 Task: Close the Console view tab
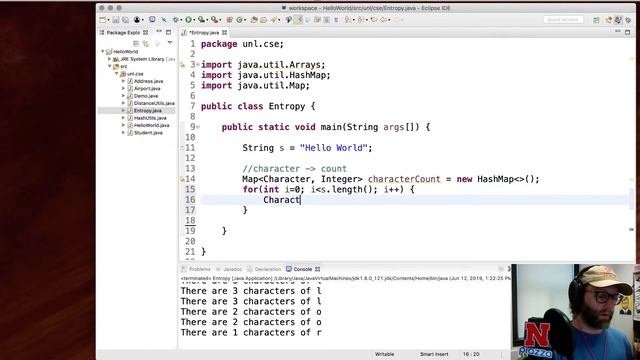click(318, 269)
